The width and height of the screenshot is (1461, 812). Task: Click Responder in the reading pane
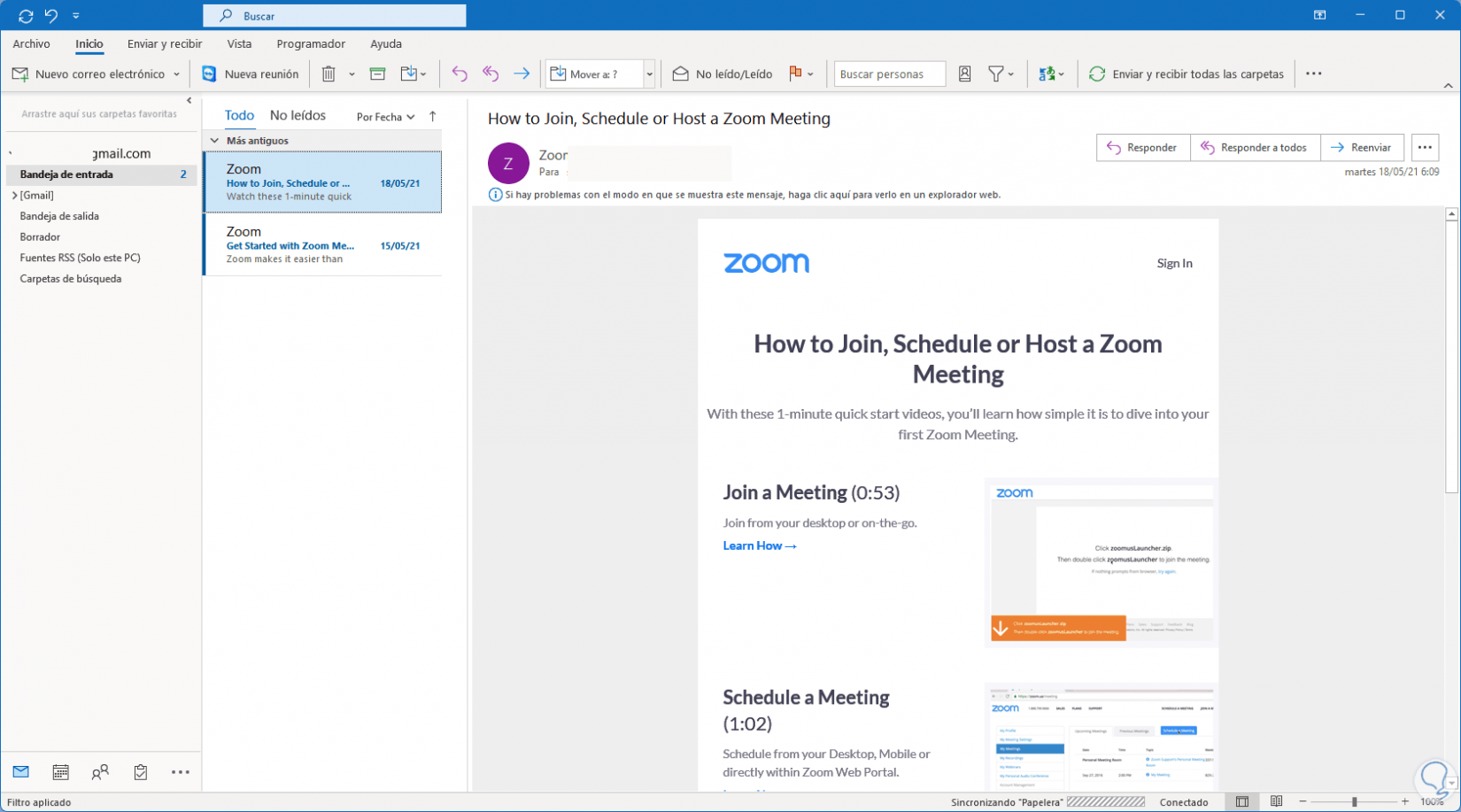pos(1143,148)
